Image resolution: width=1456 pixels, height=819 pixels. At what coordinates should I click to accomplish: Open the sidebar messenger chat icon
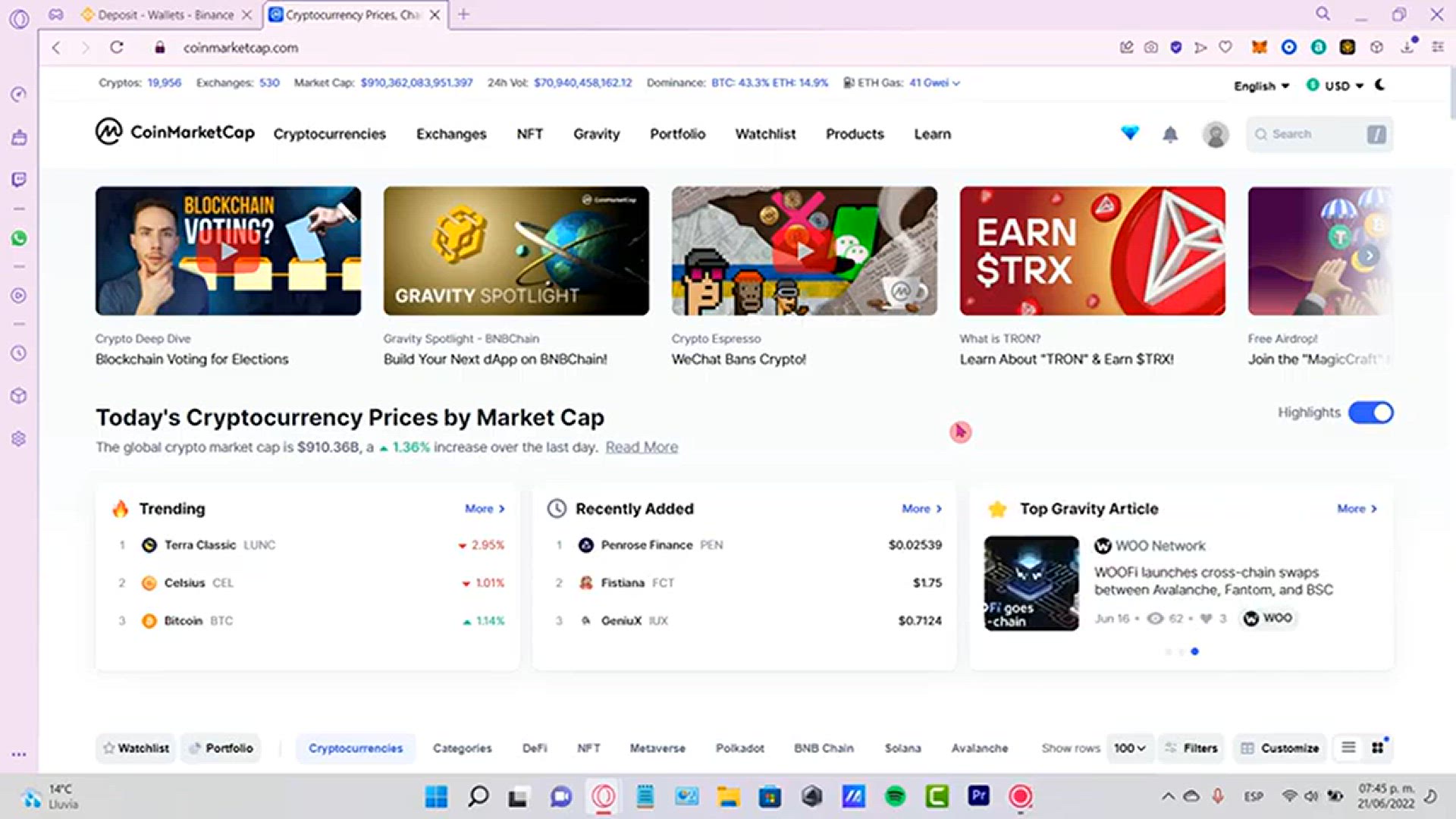tap(19, 180)
